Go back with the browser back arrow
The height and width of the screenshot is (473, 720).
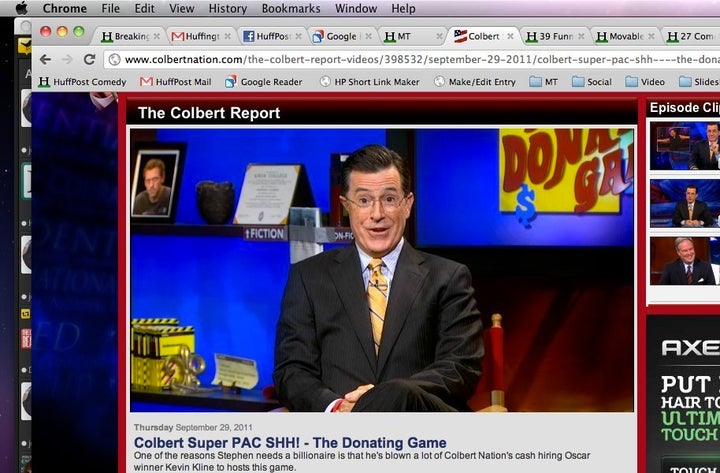[45, 59]
